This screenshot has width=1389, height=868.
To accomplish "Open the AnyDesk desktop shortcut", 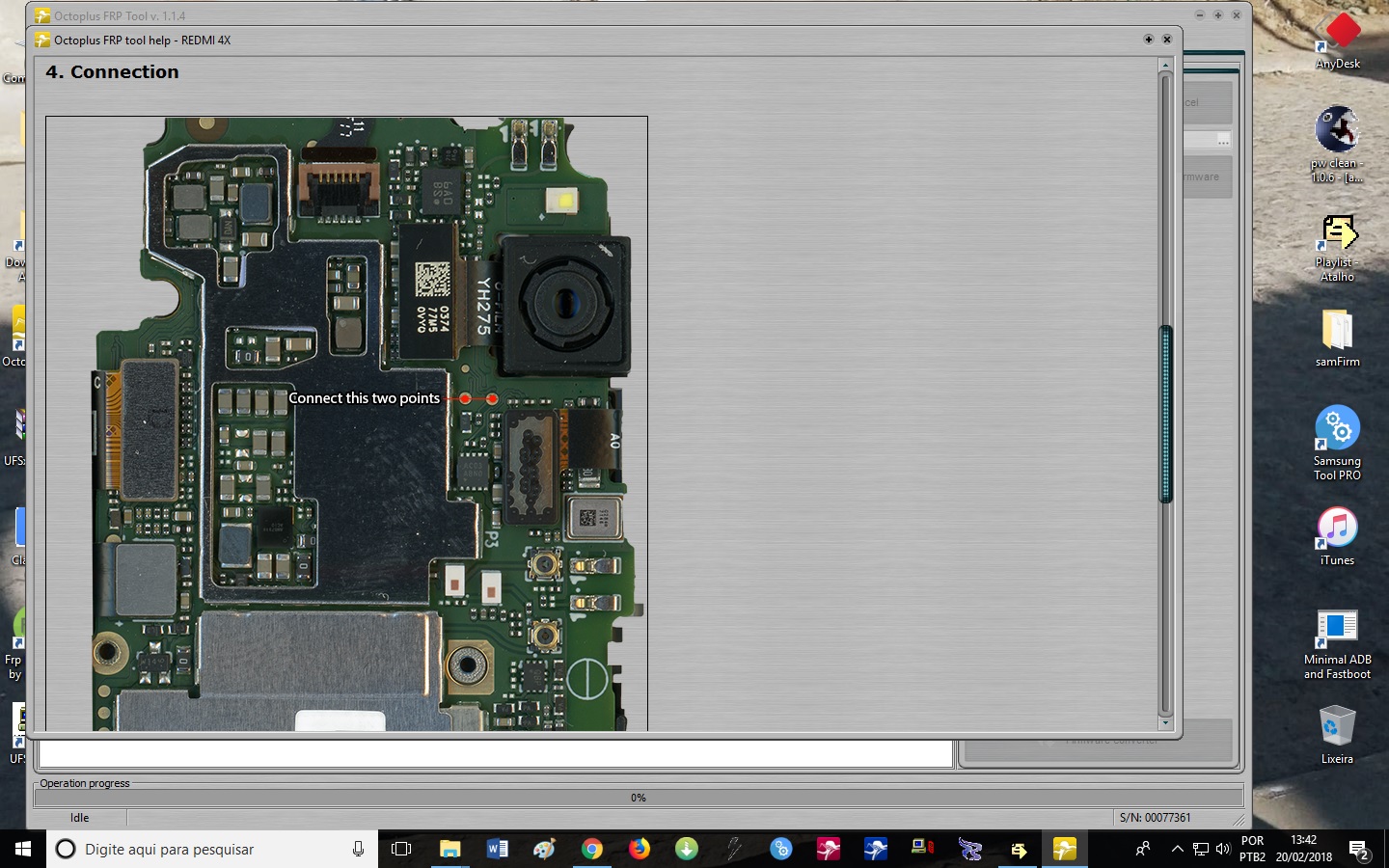I will pos(1338,39).
